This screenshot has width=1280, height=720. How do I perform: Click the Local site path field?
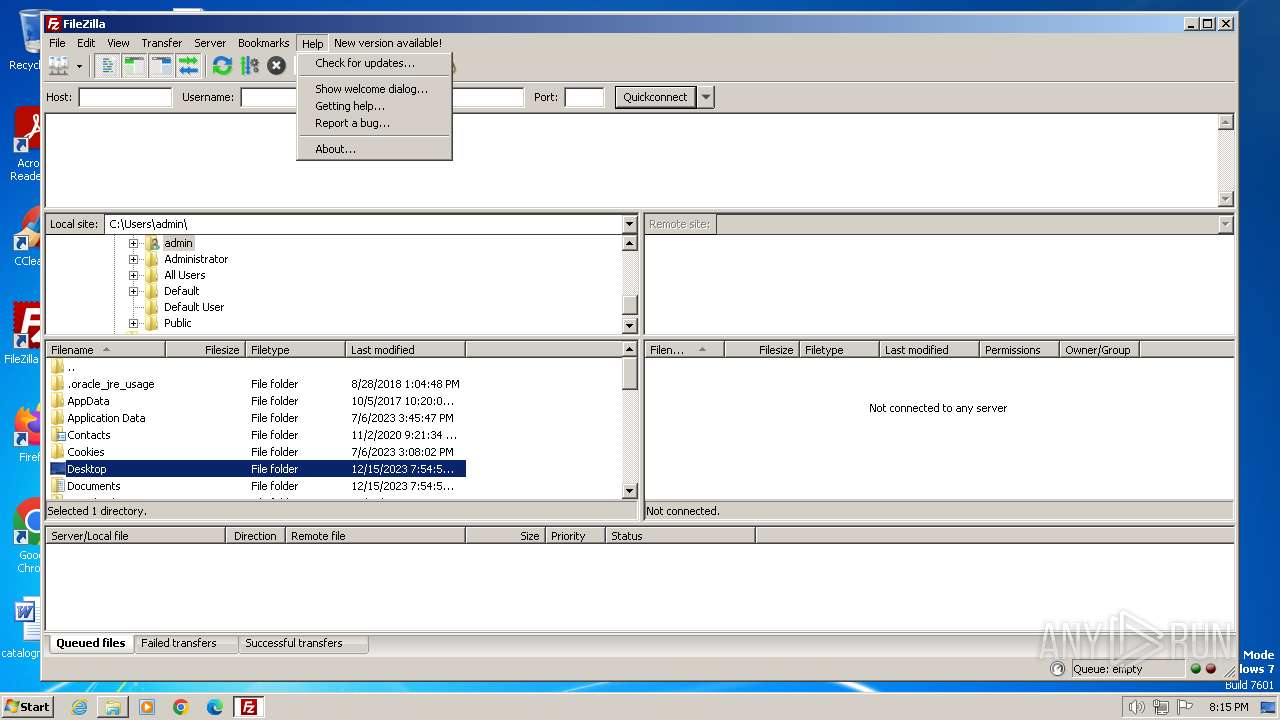pyautogui.click(x=363, y=224)
